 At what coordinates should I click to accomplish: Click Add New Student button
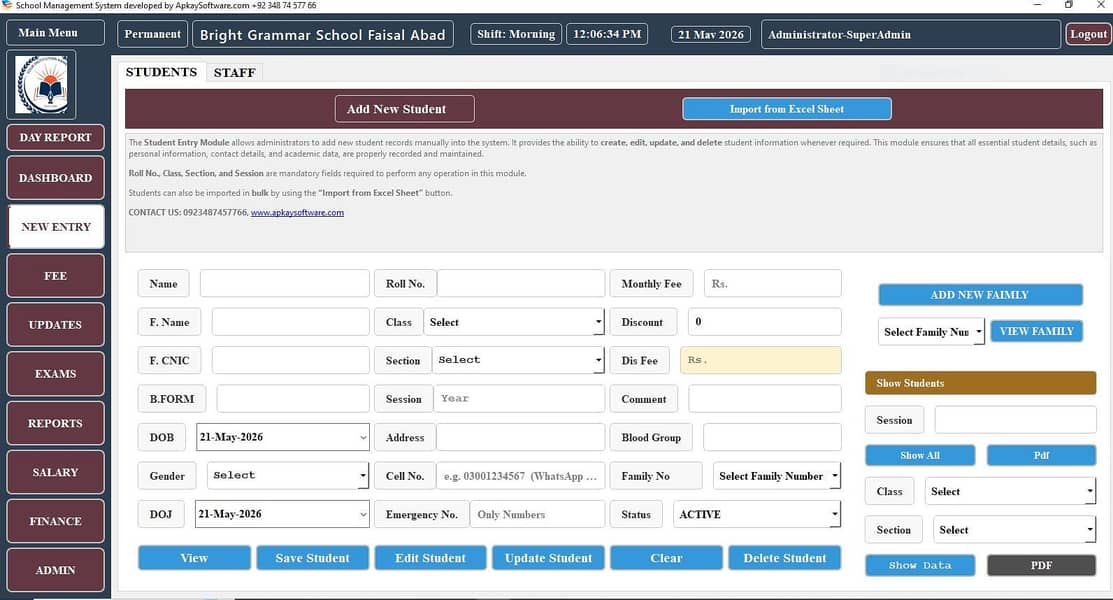pyautogui.click(x=405, y=109)
